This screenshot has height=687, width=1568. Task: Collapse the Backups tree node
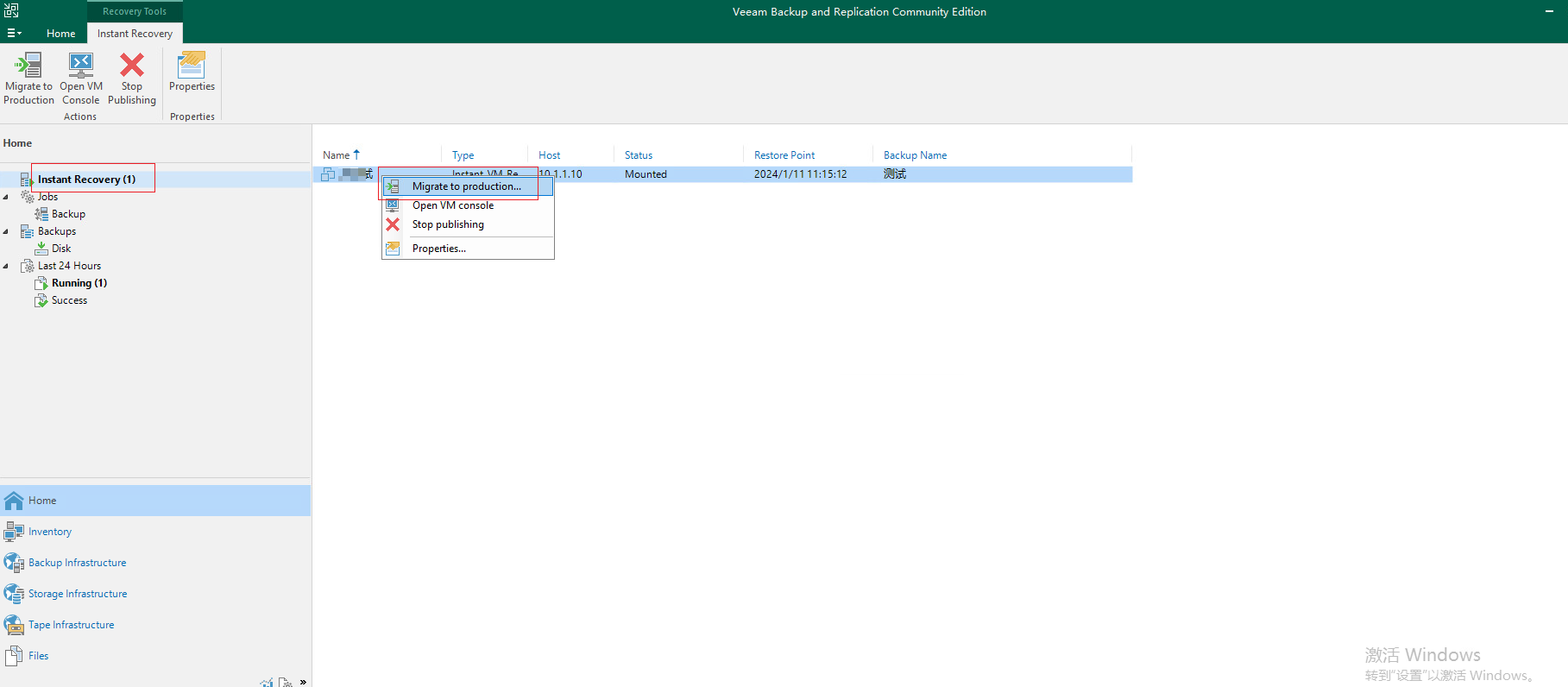point(6,231)
